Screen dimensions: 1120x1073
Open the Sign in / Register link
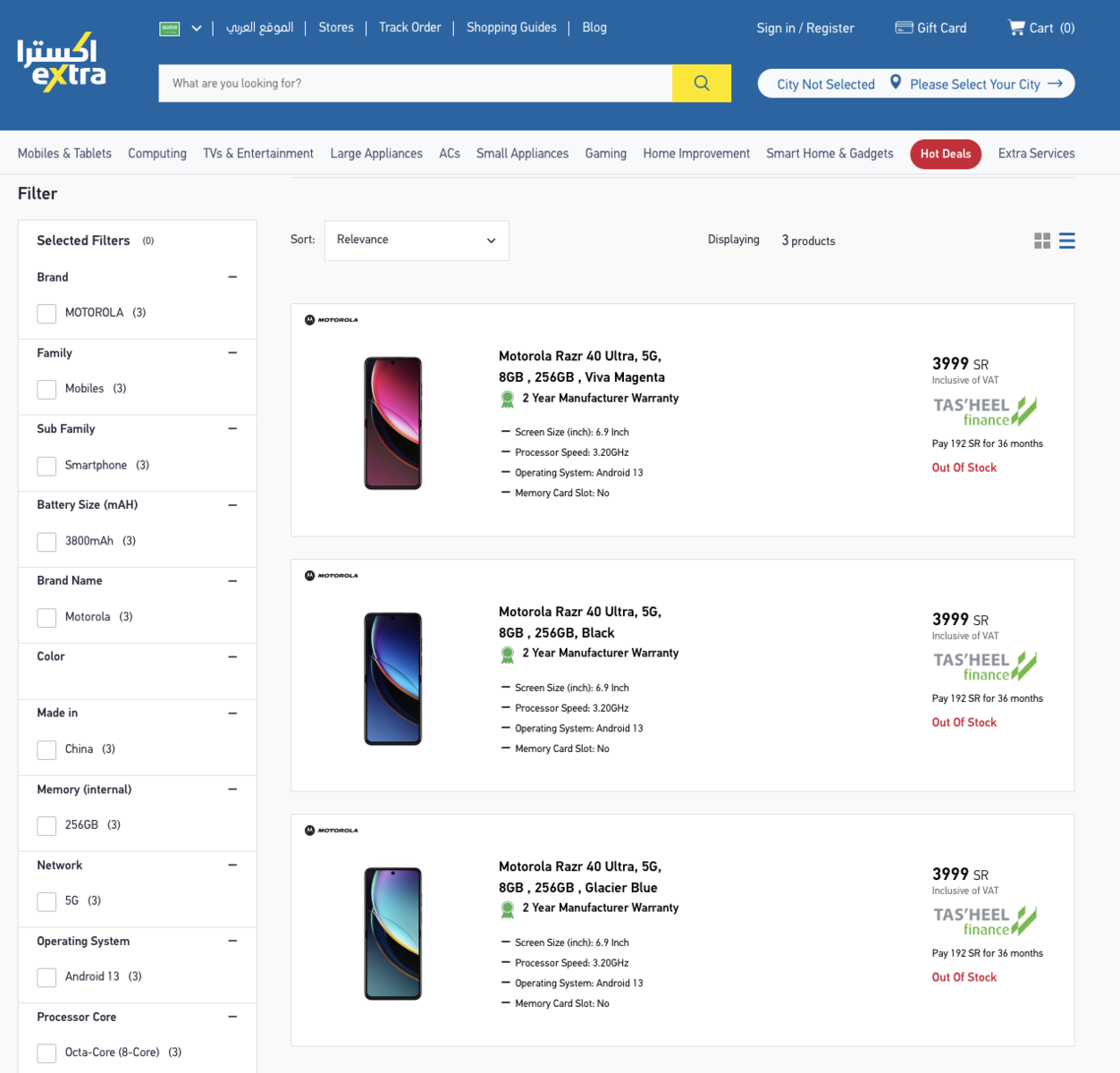click(x=805, y=29)
